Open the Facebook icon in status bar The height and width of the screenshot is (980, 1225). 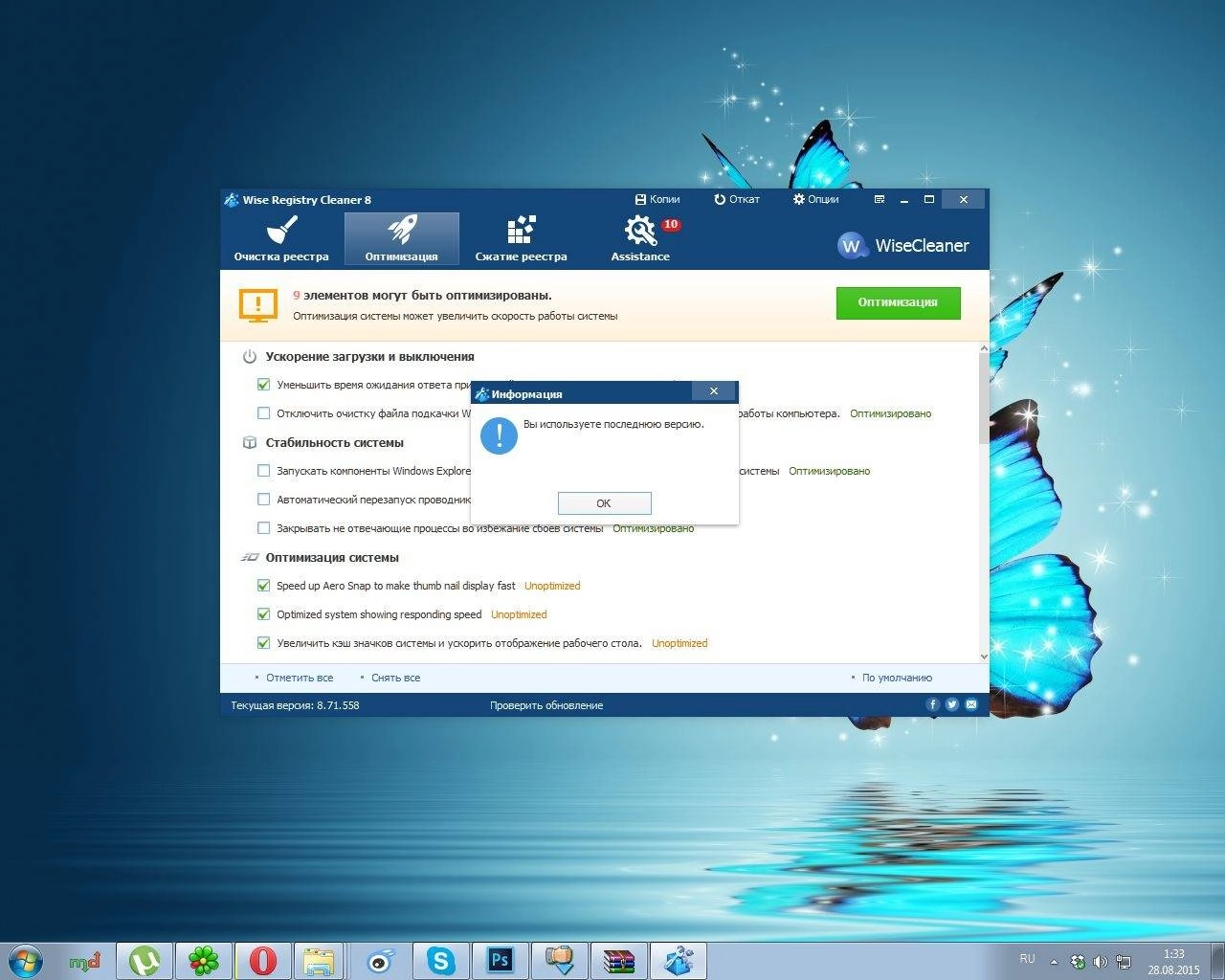coord(933,704)
